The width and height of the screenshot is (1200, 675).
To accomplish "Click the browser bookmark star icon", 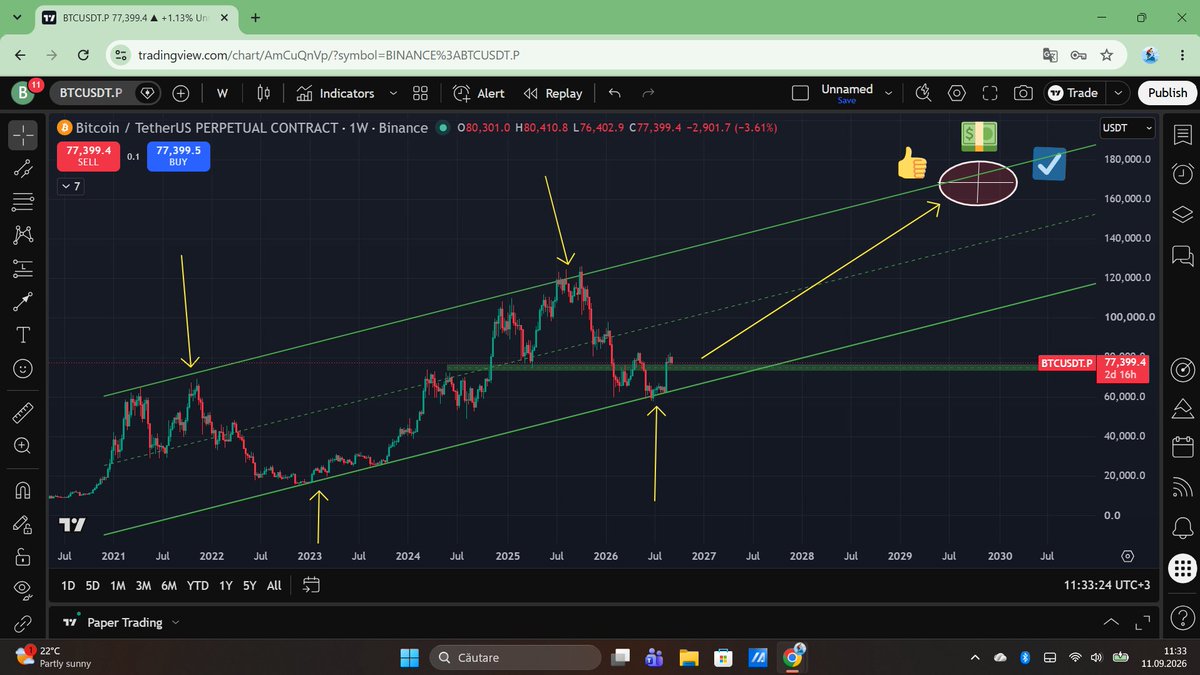I will click(x=1107, y=55).
